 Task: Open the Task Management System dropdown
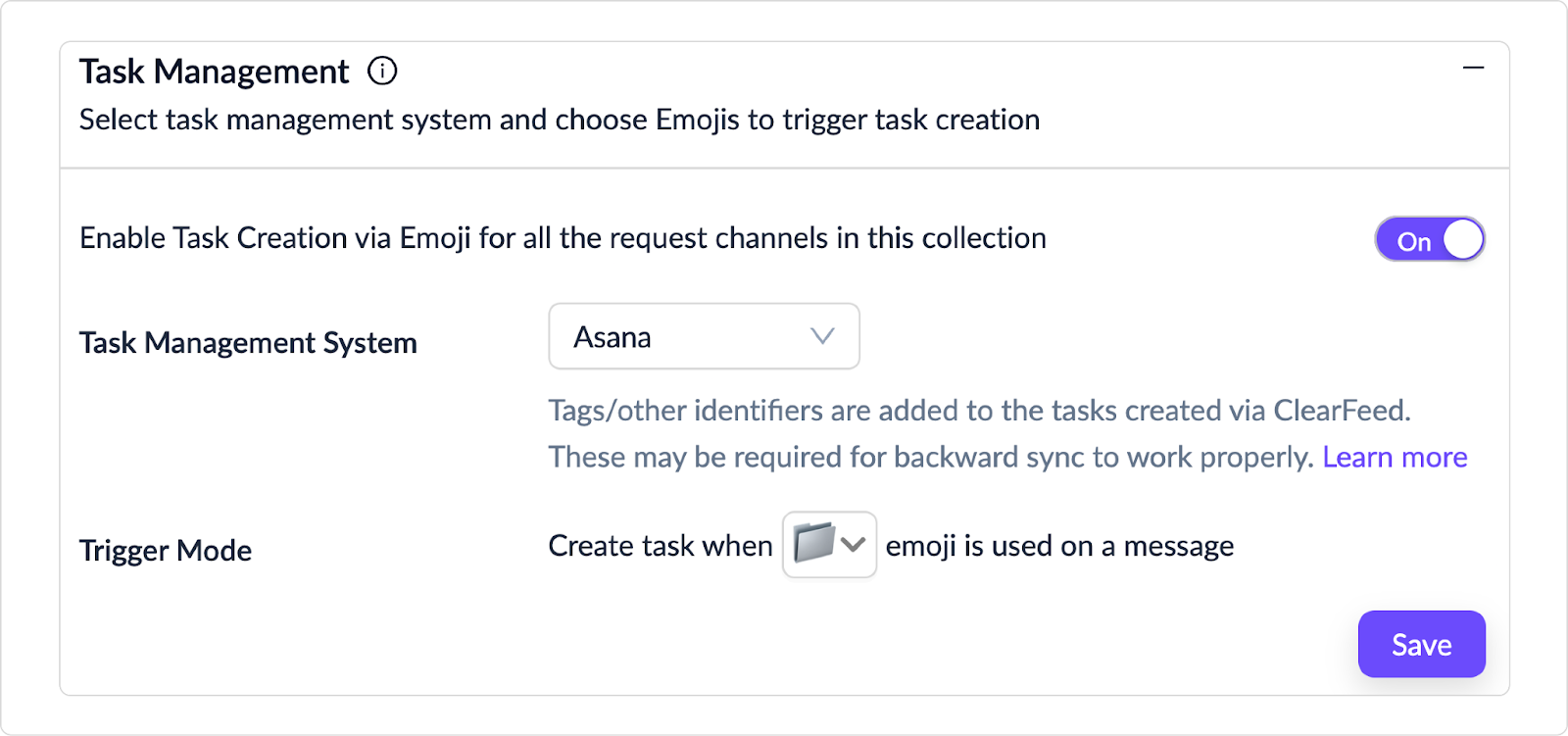coord(704,336)
